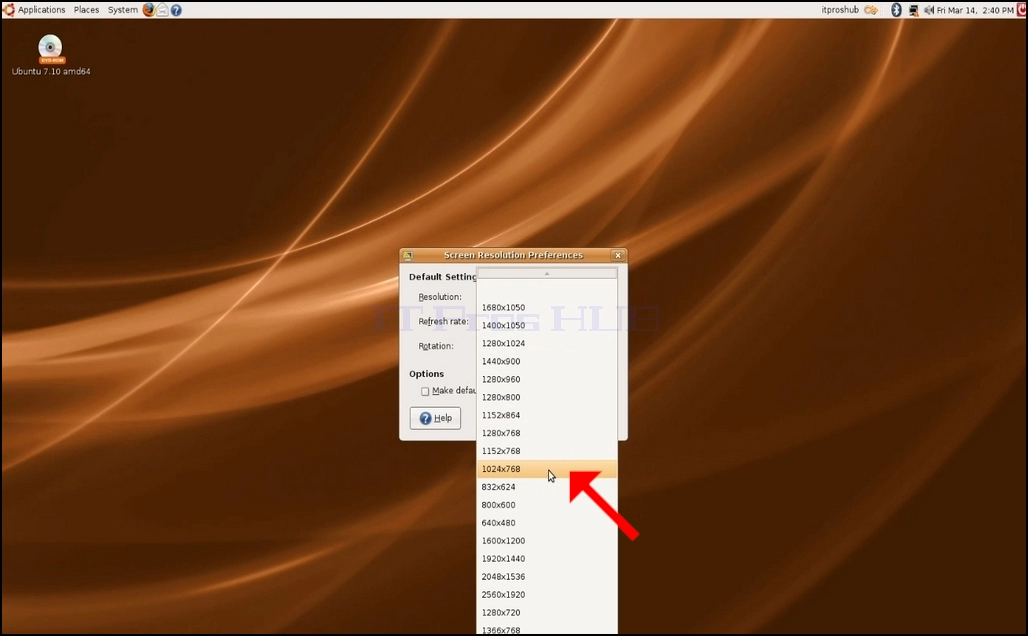Click the scroll-up arrow atop the resolution list
The width and height of the screenshot is (1028, 636).
point(547,273)
